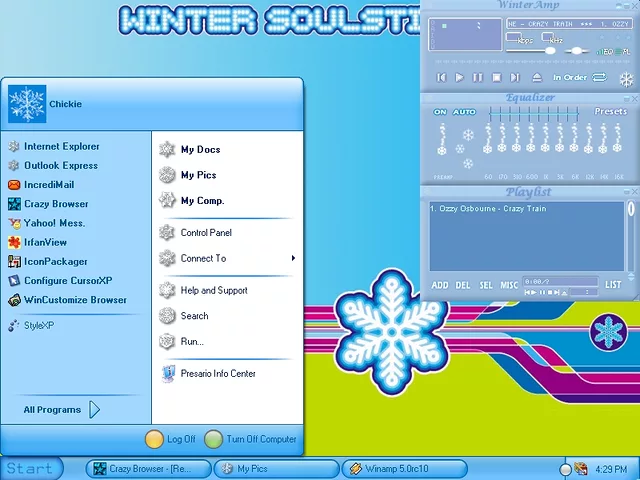Open the equalizer Presets menu

coord(610,111)
